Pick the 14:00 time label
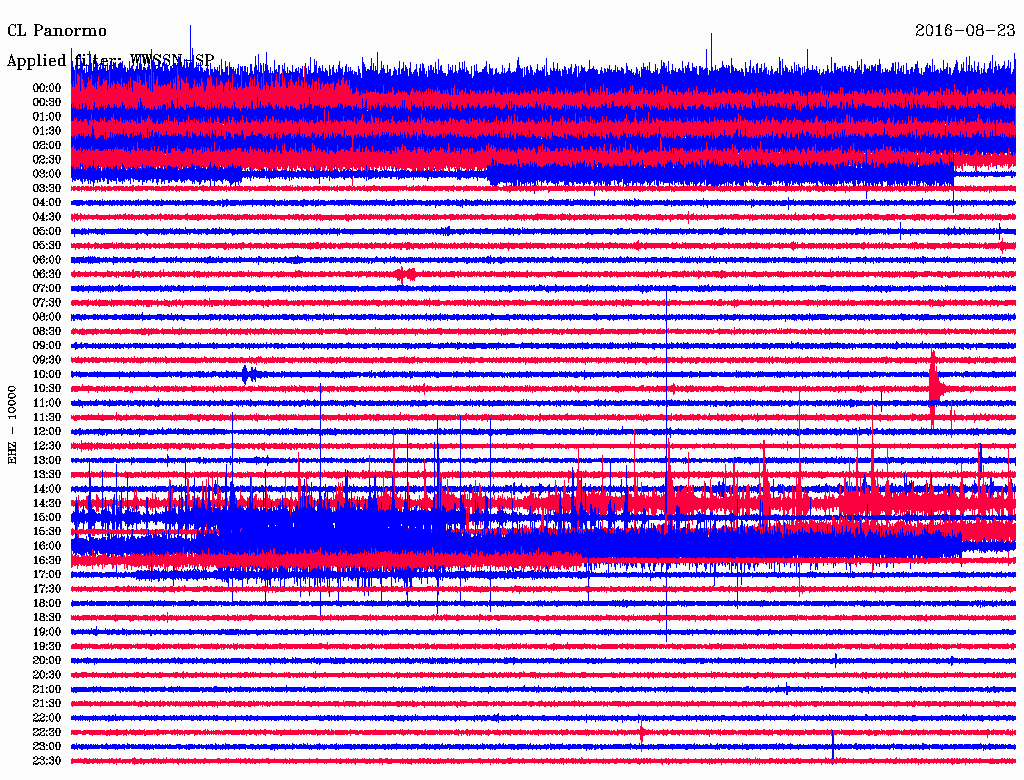The height and width of the screenshot is (780, 1024). pos(46,489)
